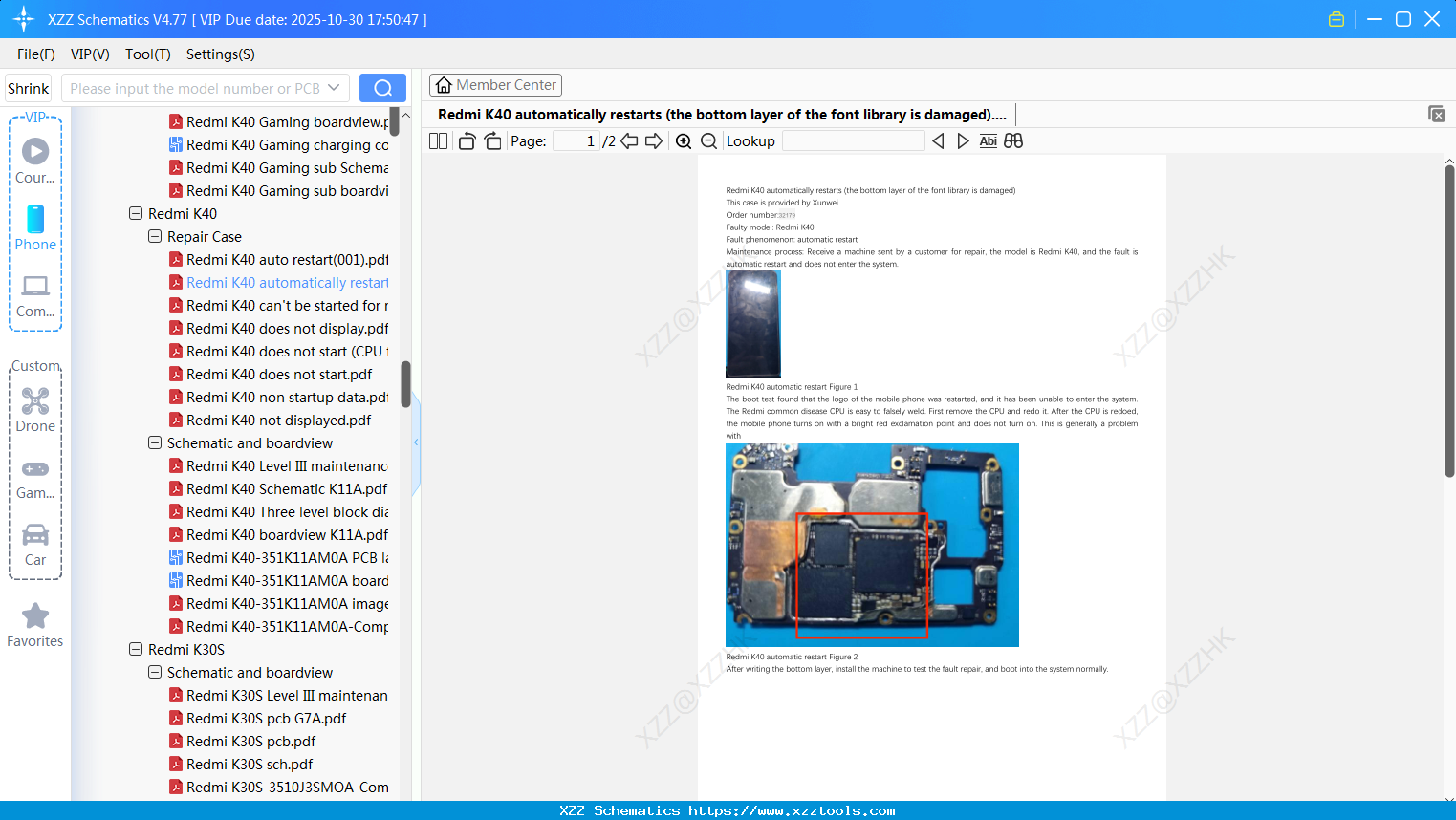Open Redmi K40-351K11AM0A PCB file
The image size is (1456, 820).
tap(279, 557)
